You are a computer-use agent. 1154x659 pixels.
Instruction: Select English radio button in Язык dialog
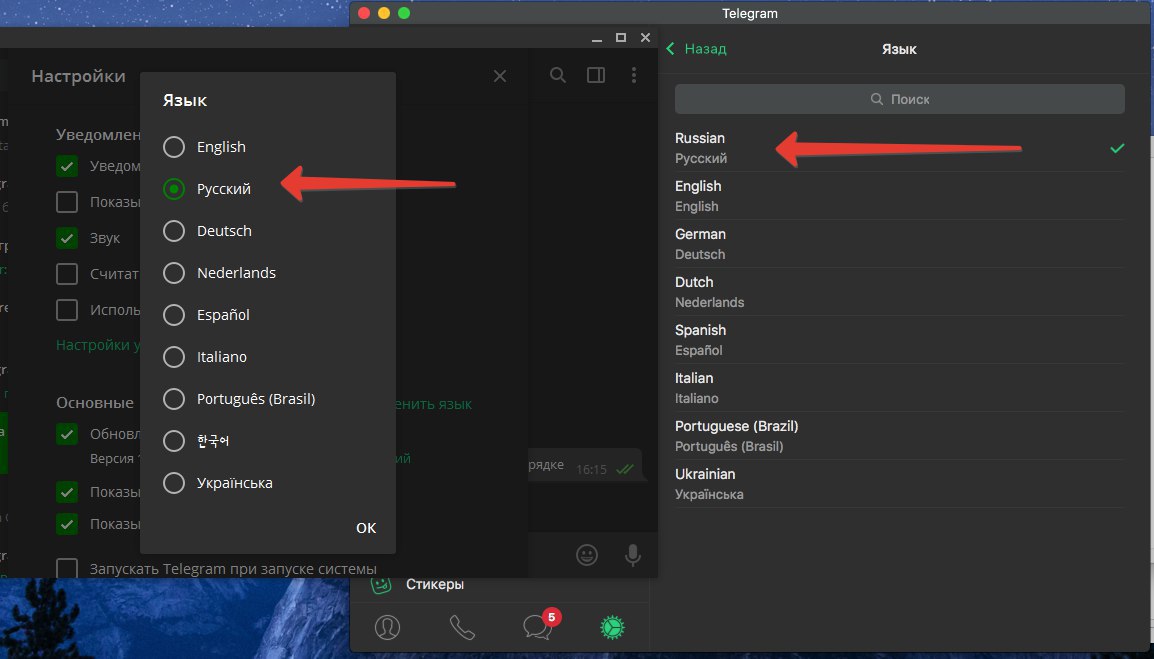pos(174,147)
